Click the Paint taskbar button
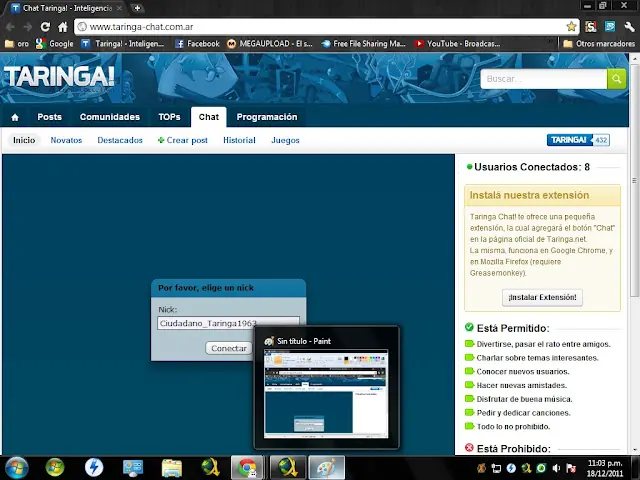The width and height of the screenshot is (640, 480). coord(327,468)
